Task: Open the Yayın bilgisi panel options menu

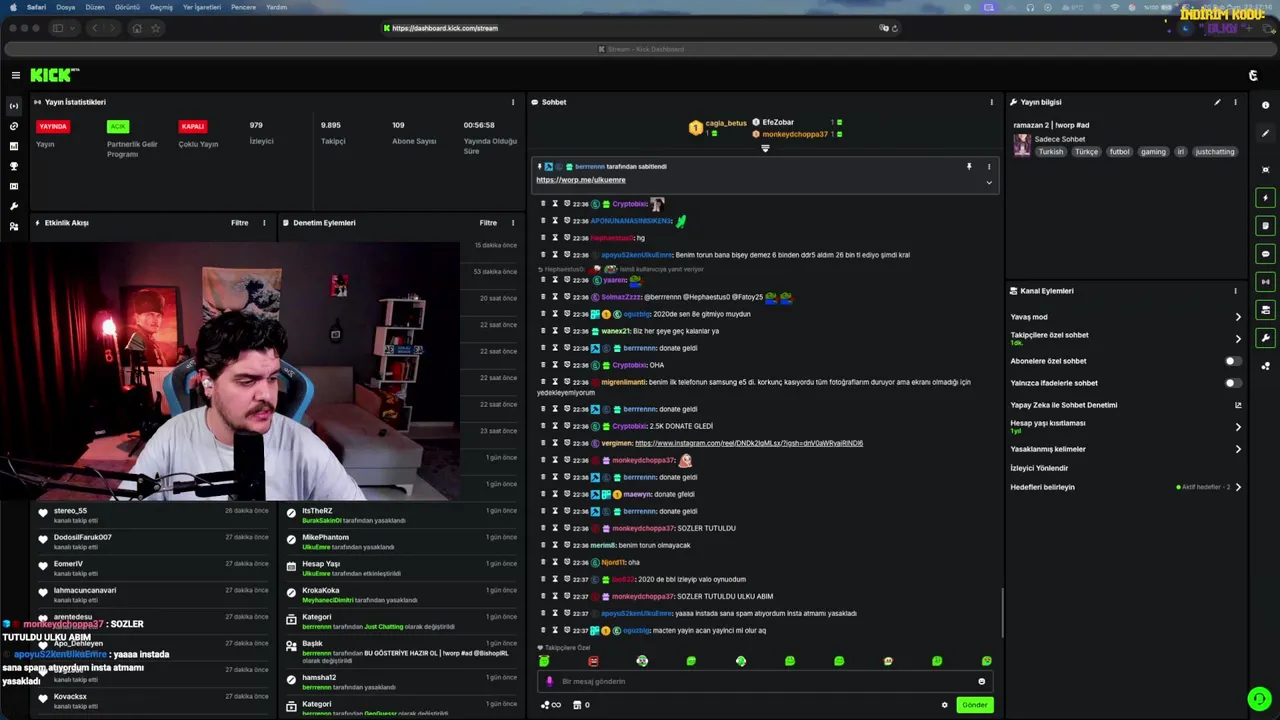Action: click(1235, 102)
